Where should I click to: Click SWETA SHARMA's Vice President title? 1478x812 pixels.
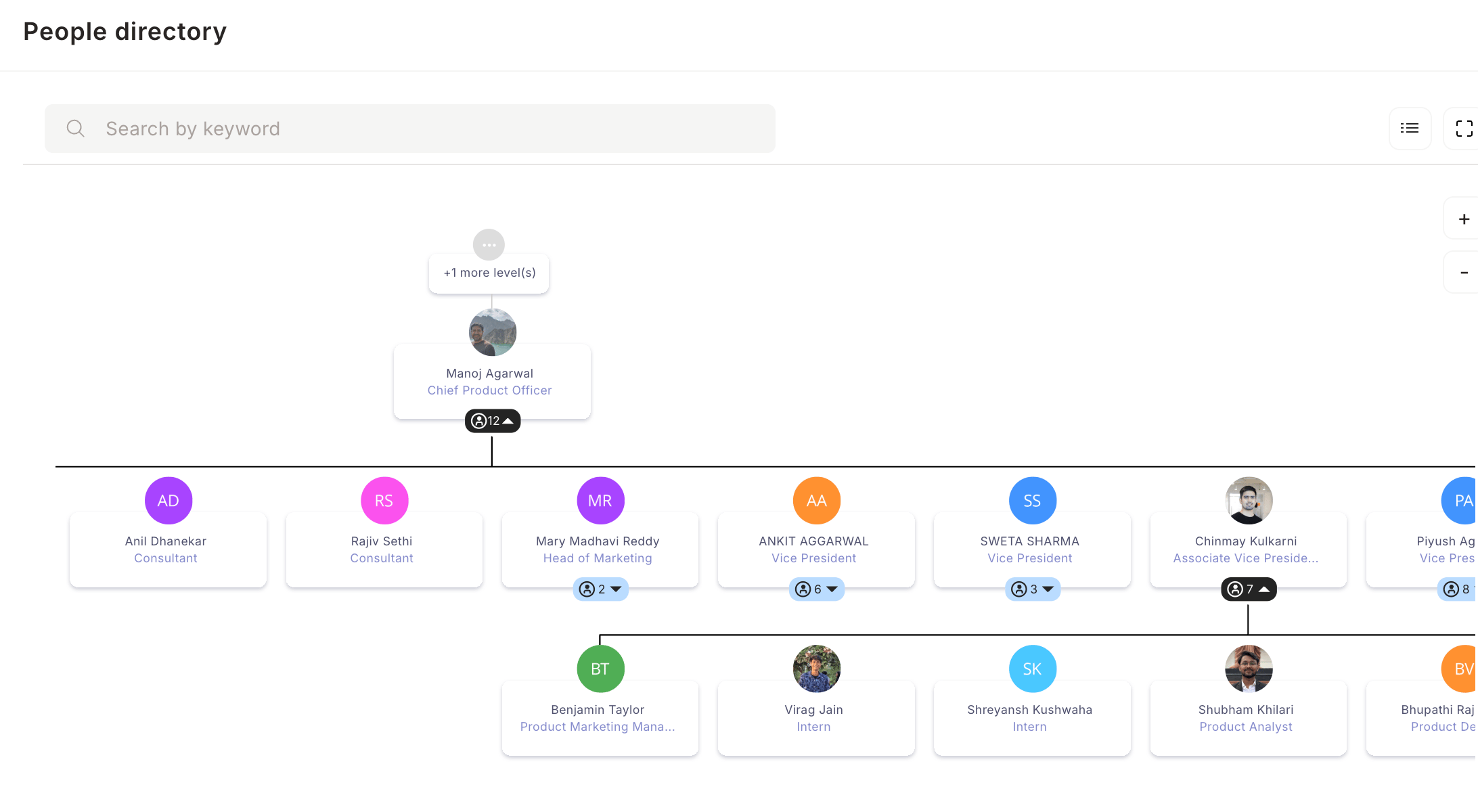pyautogui.click(x=1030, y=558)
